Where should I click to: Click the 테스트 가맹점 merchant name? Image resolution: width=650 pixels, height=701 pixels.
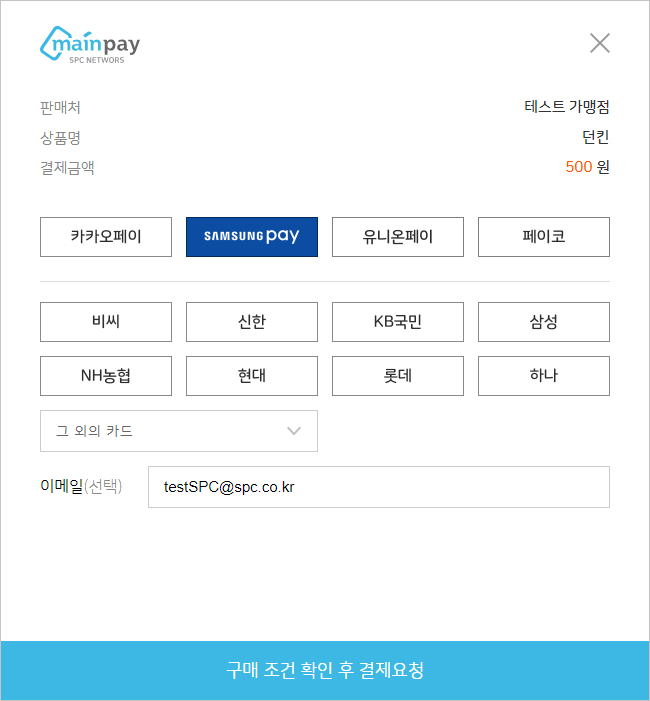567,107
